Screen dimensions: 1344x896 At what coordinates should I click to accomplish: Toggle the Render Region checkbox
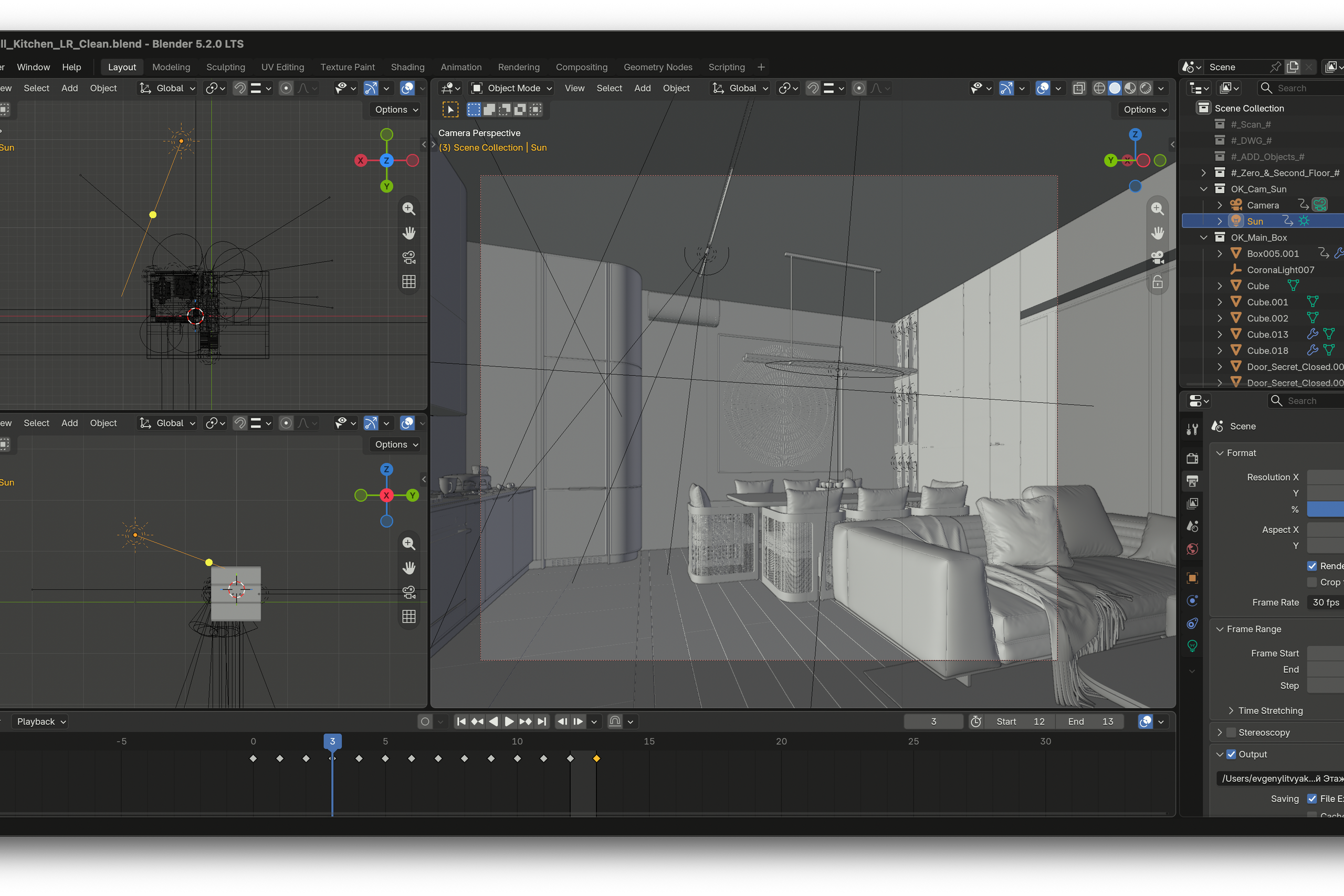[1312, 566]
